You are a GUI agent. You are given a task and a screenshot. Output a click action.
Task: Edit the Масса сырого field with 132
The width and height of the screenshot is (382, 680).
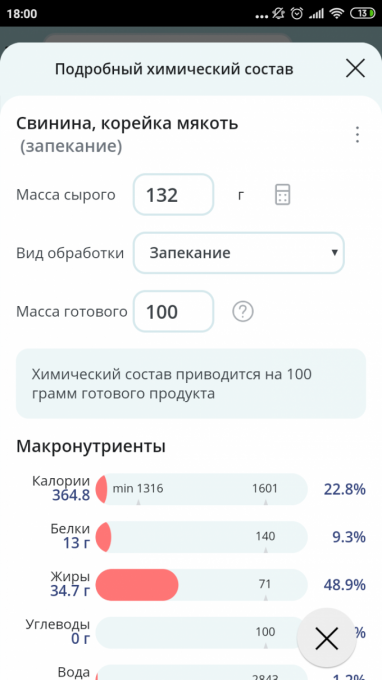pos(173,194)
